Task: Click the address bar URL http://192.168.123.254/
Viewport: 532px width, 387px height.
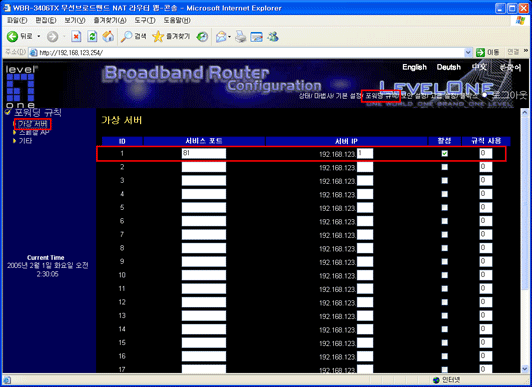Action: [x=71, y=53]
